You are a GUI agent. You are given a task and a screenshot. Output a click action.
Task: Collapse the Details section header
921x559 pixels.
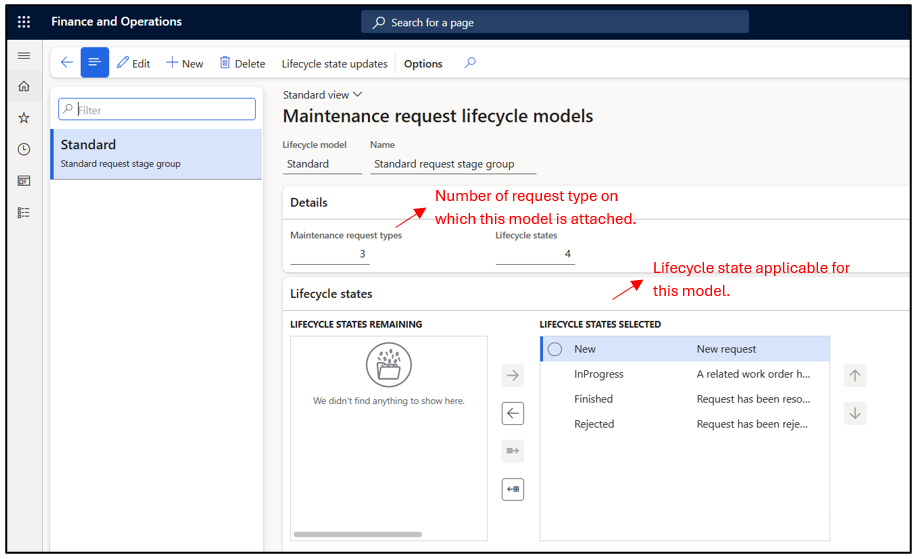pos(309,202)
